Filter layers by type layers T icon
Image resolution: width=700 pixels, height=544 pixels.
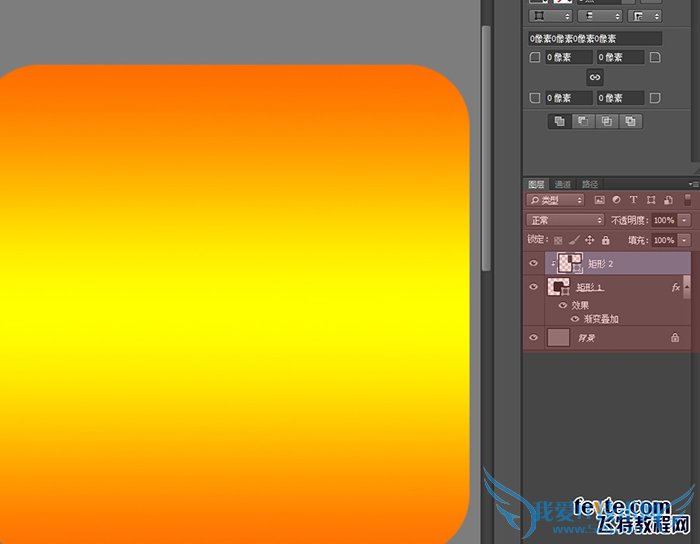(x=633, y=200)
